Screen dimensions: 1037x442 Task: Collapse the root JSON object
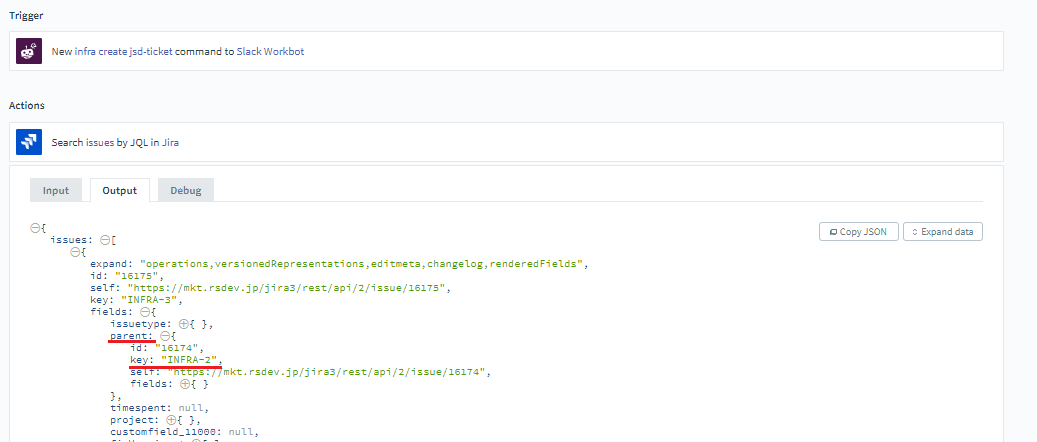34,228
